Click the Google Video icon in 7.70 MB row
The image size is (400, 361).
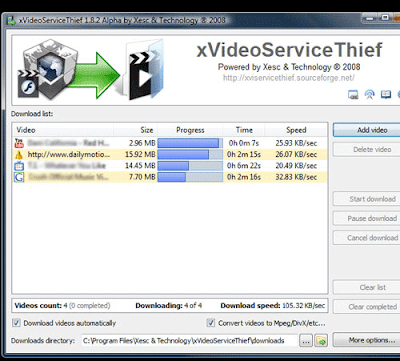[19, 177]
